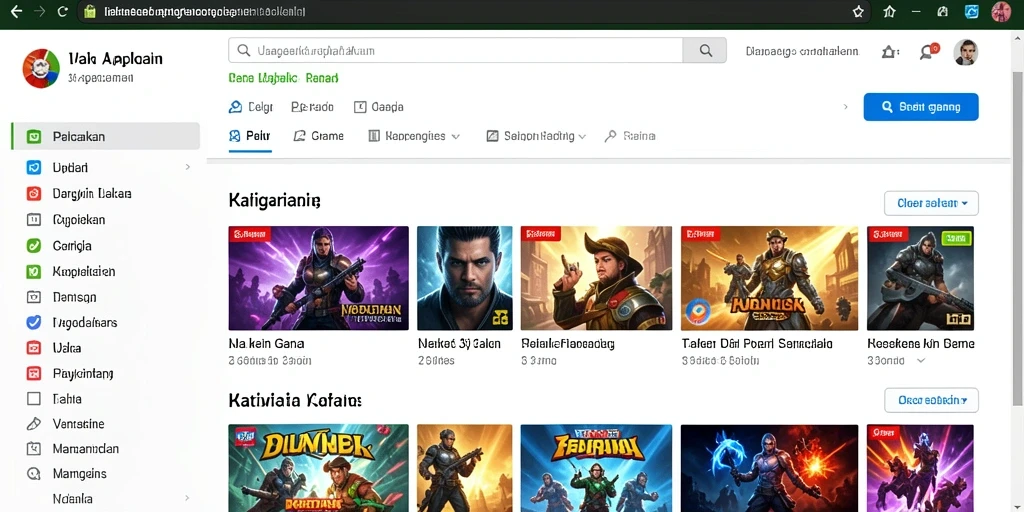Viewport: 1024px width, 512px height.
Task: Open the DUNNEK game thumbnail
Action: 319,468
